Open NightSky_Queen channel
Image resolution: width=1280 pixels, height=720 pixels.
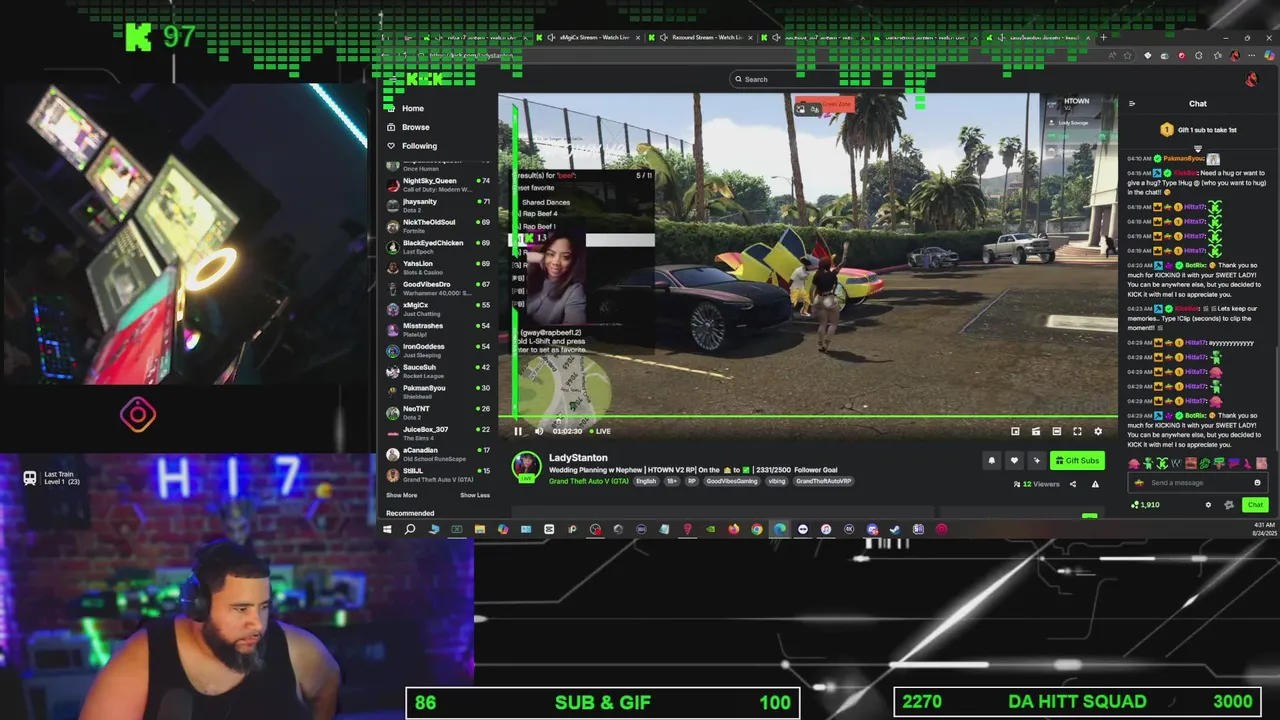438,184
